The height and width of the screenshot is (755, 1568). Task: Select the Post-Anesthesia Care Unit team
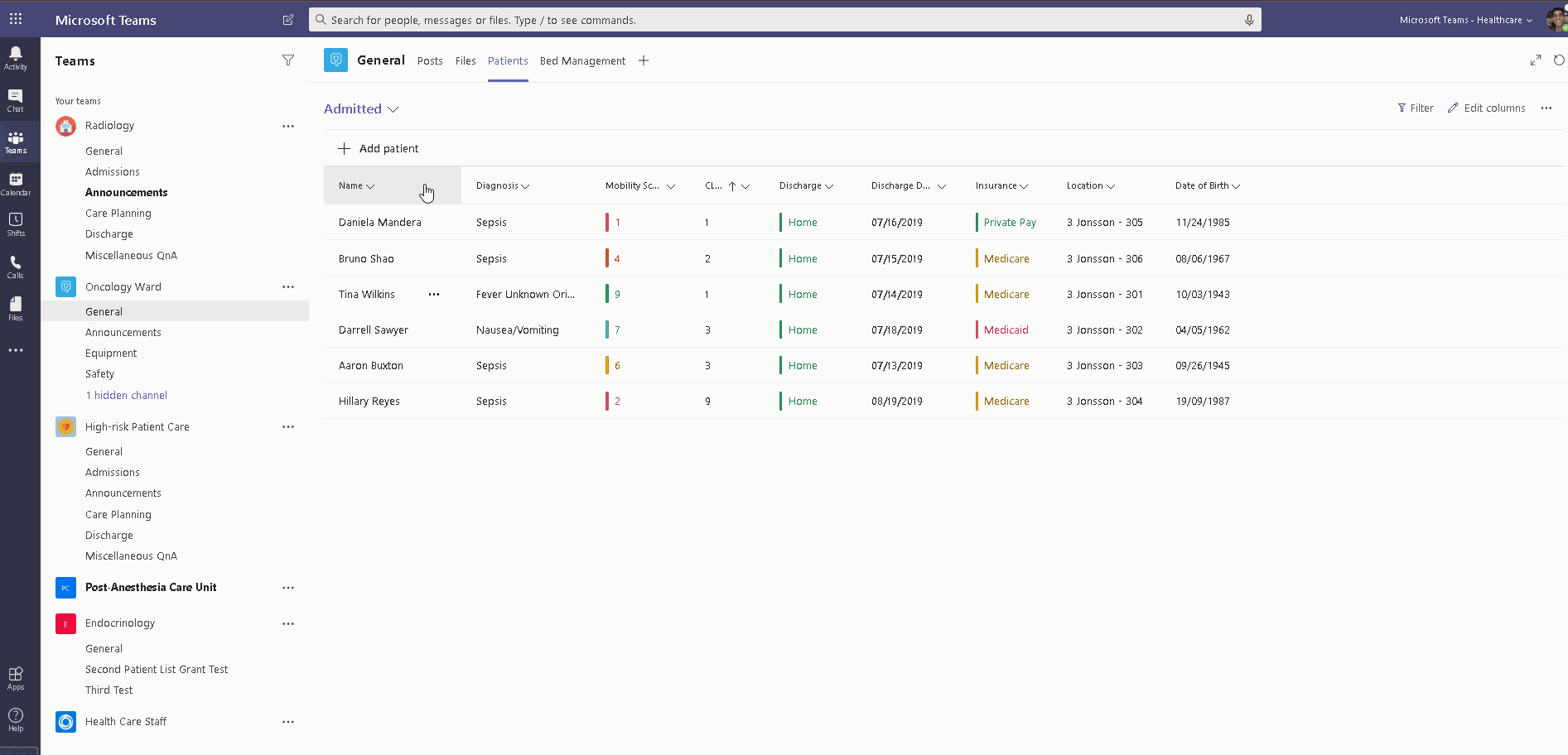click(x=151, y=587)
